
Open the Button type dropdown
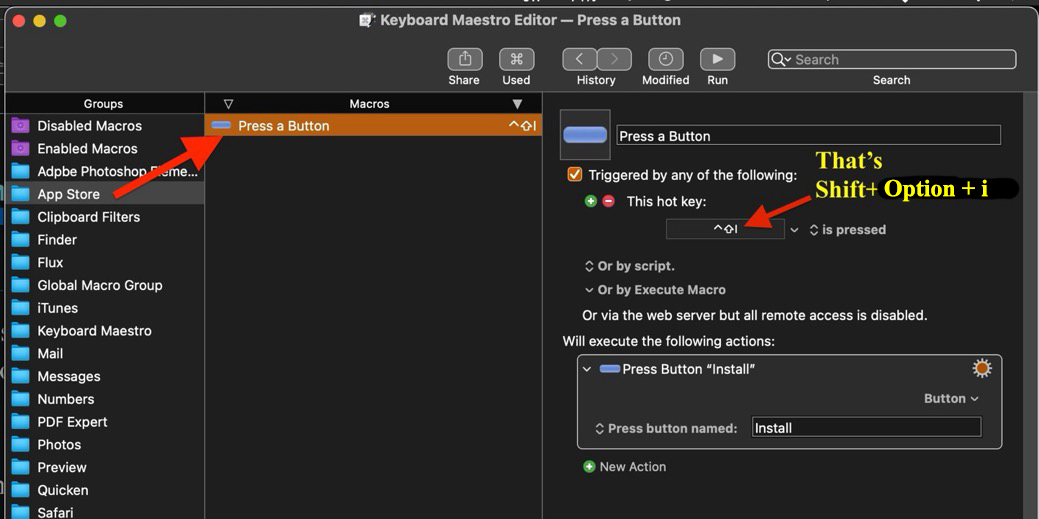[x=951, y=398]
